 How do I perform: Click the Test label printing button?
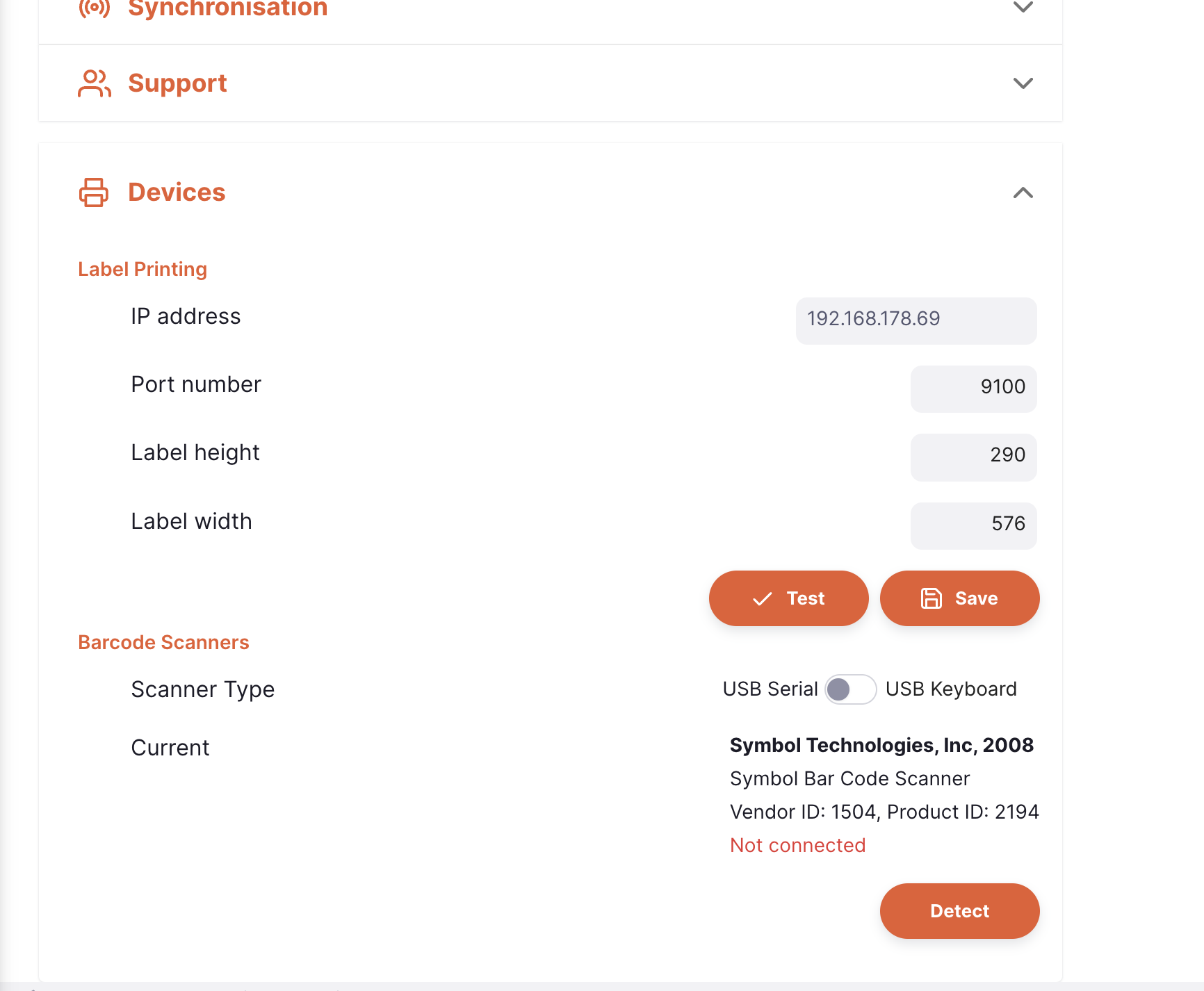(788, 598)
